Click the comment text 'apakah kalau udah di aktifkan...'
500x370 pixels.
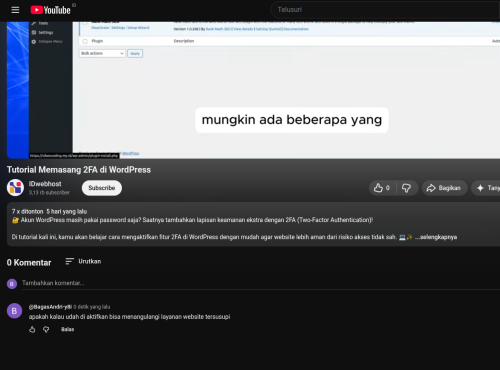click(129, 317)
